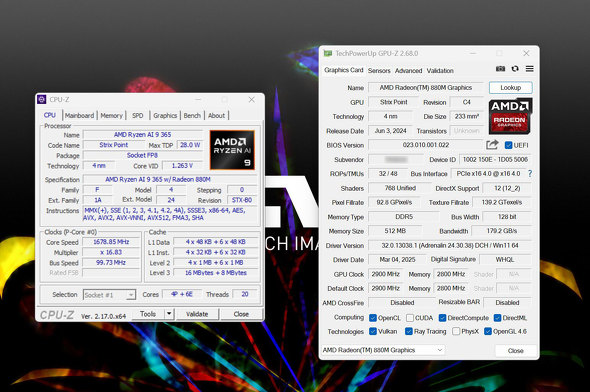This screenshot has height=392, width=590.
Task: Click the AMD Ryzen AI 9 logo
Action: pyautogui.click(x=232, y=150)
